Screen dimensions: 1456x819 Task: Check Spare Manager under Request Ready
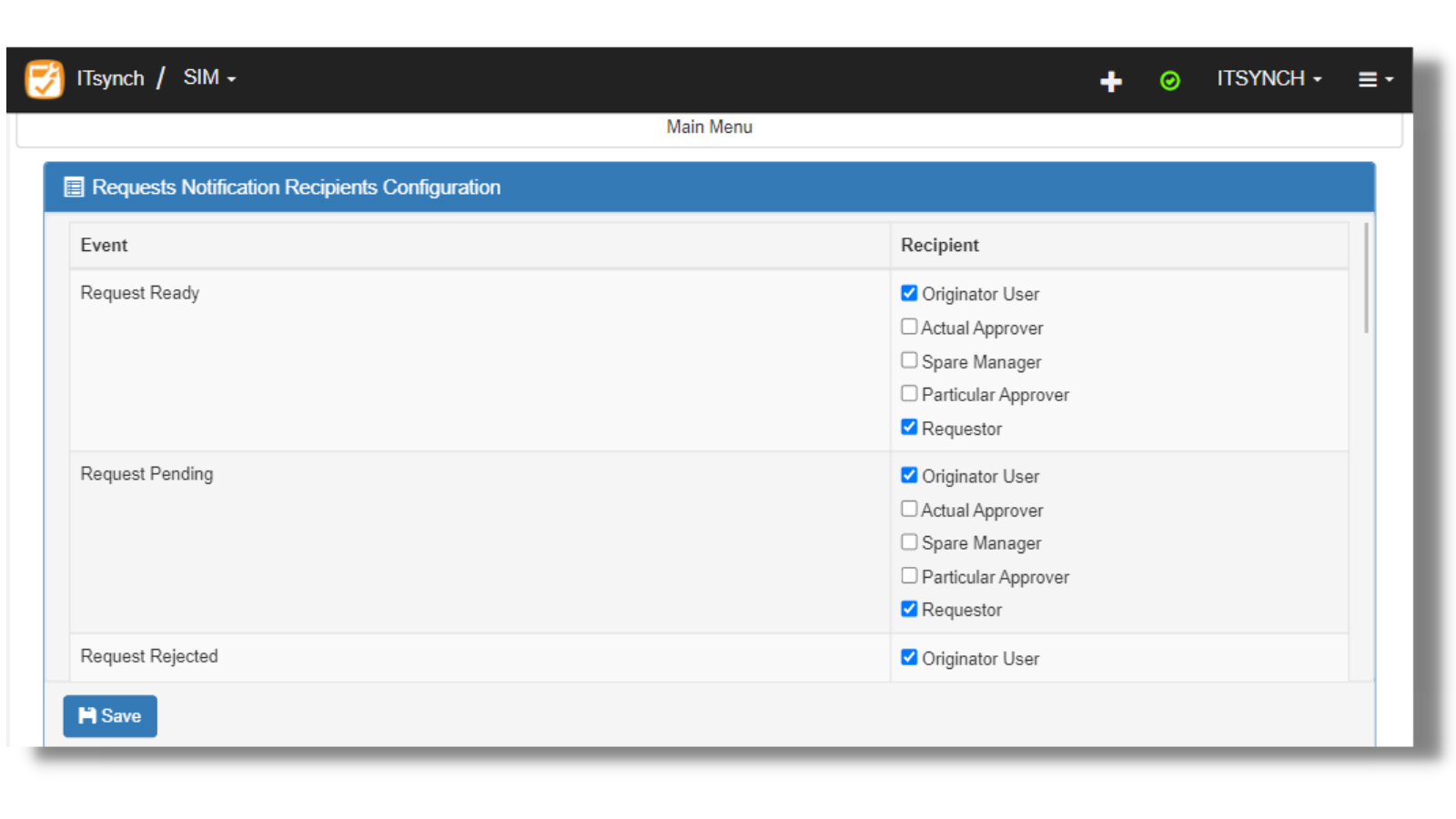pos(908,359)
